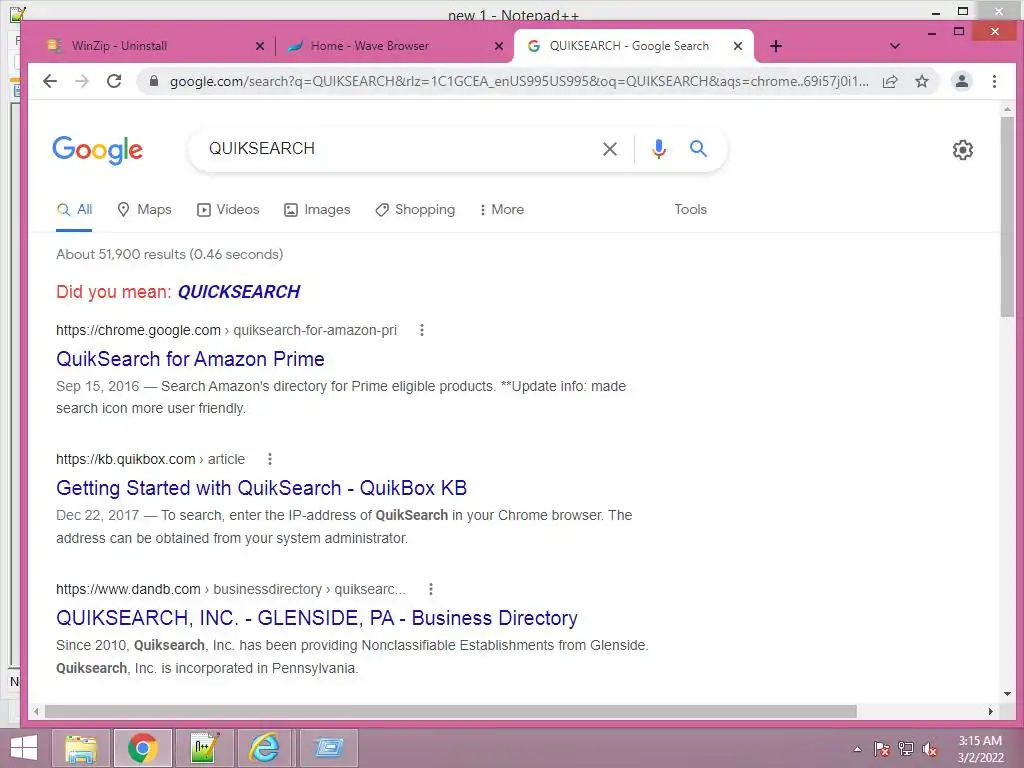The image size is (1024, 768).
Task: Open the Action Center flag icon
Action: pos(881,749)
